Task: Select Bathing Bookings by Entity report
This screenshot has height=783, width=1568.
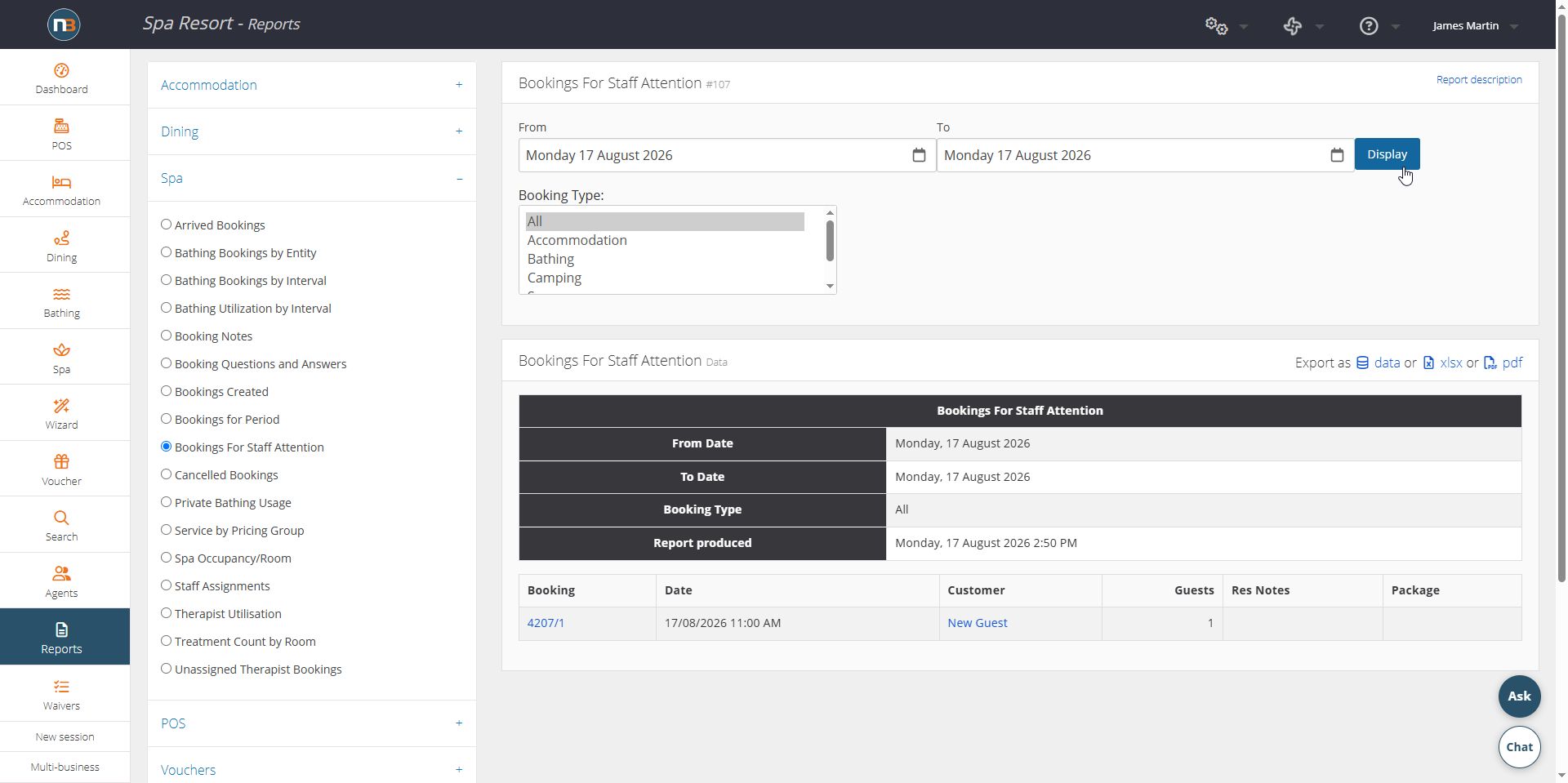Action: tap(166, 252)
